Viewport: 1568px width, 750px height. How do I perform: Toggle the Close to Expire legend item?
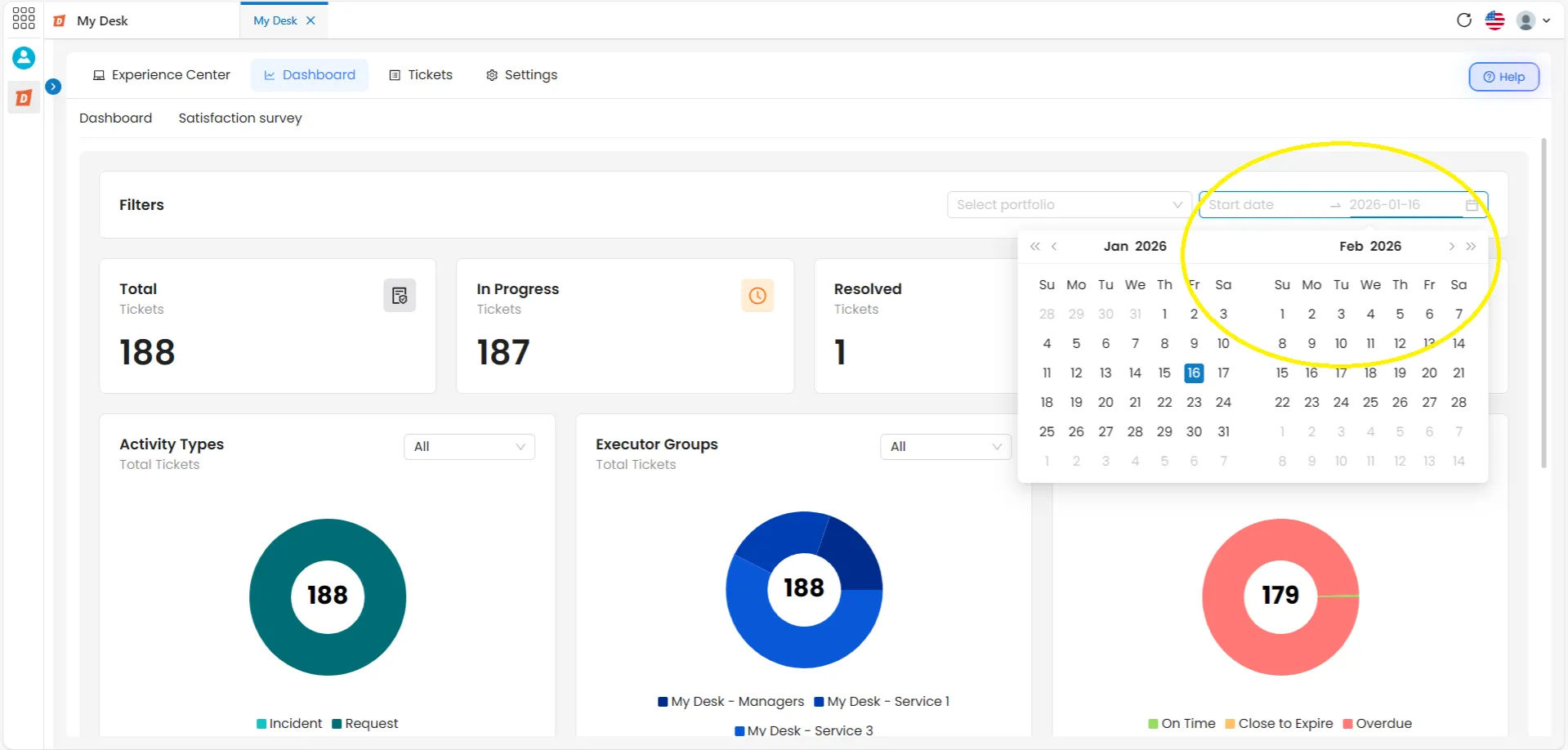[x=1279, y=724]
